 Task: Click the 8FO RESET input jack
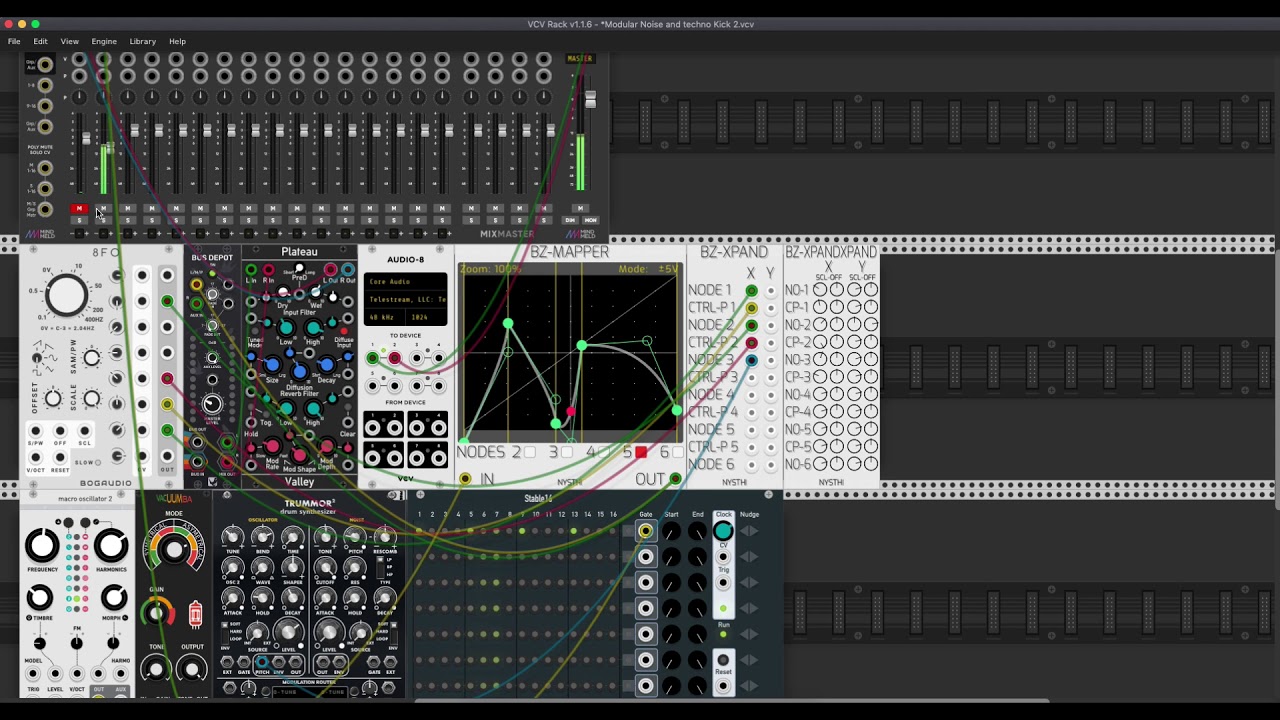(60, 457)
